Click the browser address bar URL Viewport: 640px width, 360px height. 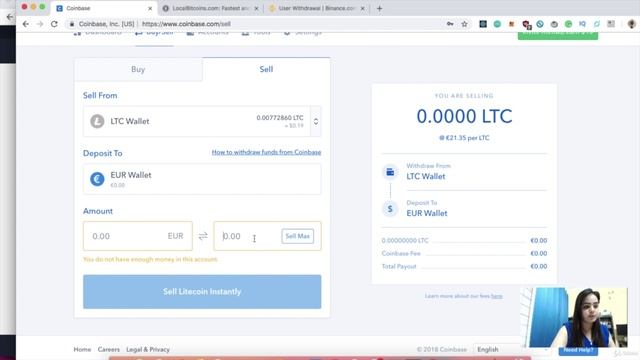pyautogui.click(x=186, y=24)
